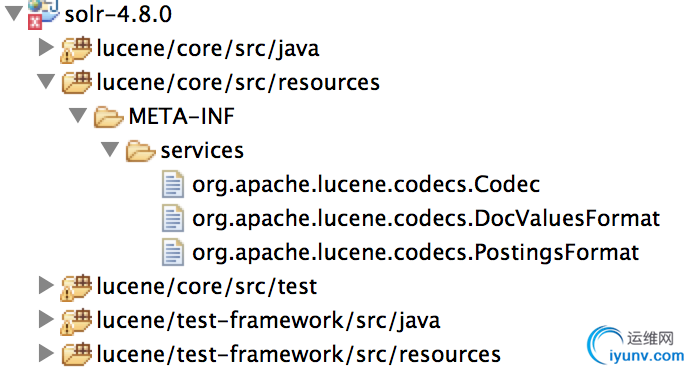Collapse the lucene/core/src/resources folder
This screenshot has width=690, height=372.
point(46,81)
